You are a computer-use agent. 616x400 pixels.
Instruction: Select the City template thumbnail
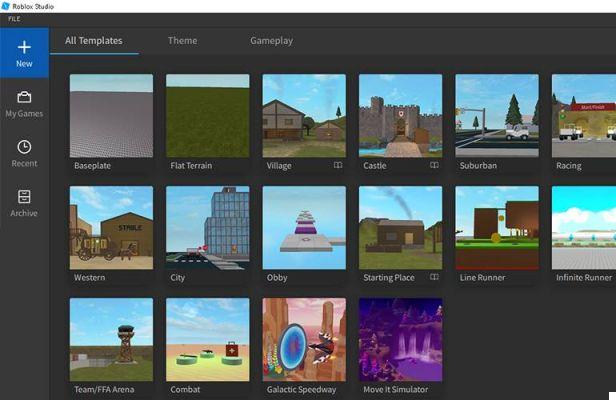(208, 228)
